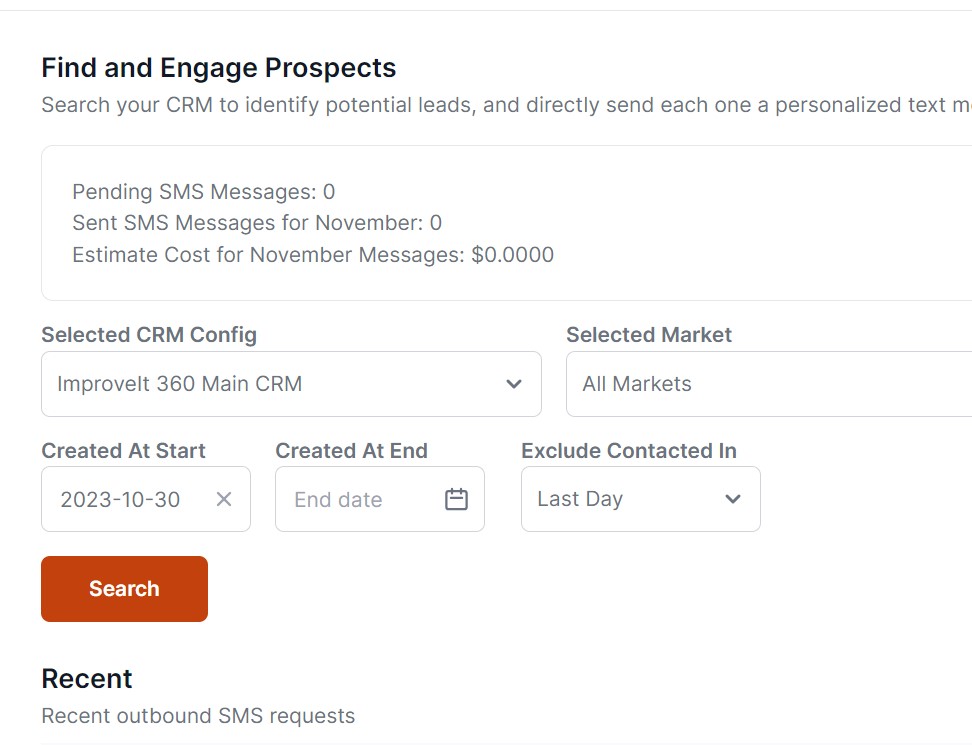Click the Recent section heading

pos(87,679)
